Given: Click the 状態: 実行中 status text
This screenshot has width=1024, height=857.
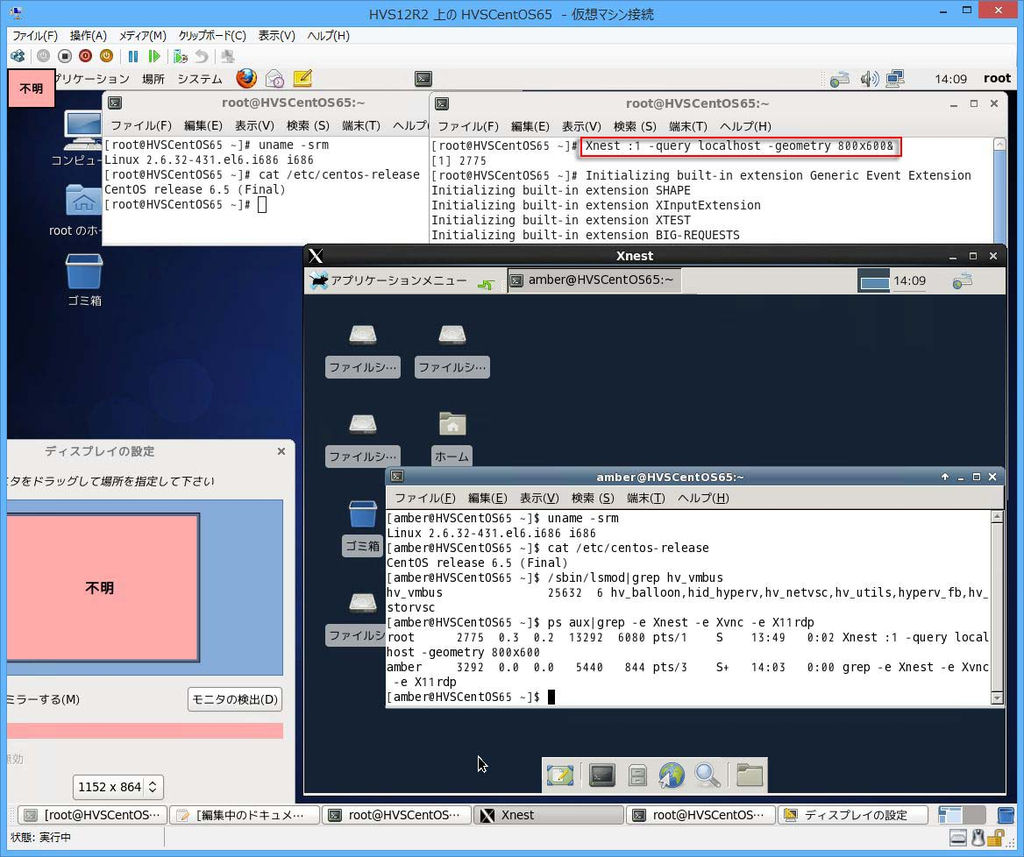Looking at the screenshot, I should coord(40,837).
